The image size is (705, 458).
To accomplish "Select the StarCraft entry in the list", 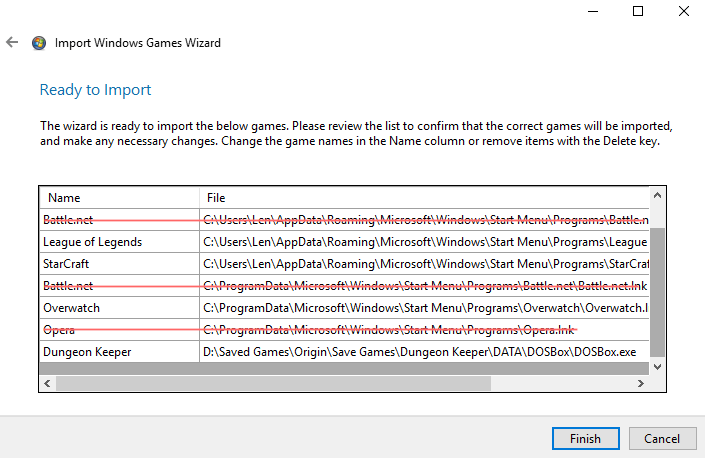I will [x=68, y=264].
